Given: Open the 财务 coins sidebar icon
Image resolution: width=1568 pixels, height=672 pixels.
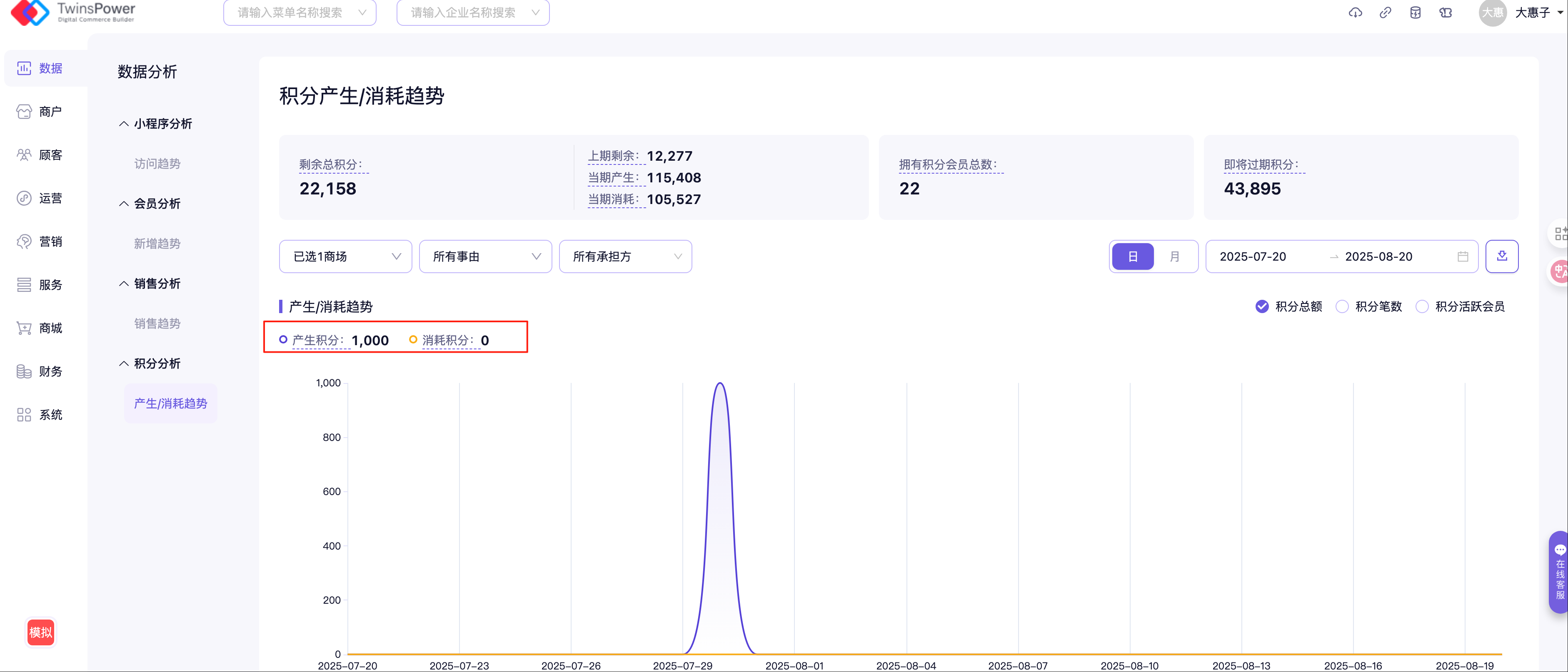Looking at the screenshot, I should click(24, 371).
